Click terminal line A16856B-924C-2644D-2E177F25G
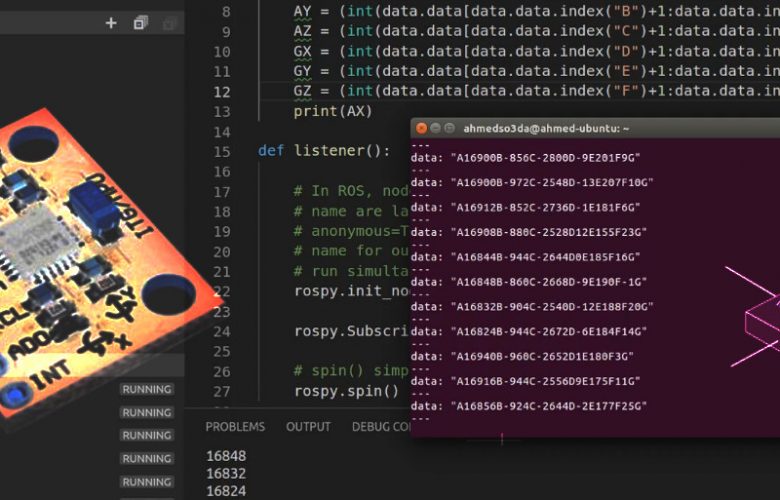Image resolution: width=780 pixels, height=500 pixels. (x=529, y=406)
